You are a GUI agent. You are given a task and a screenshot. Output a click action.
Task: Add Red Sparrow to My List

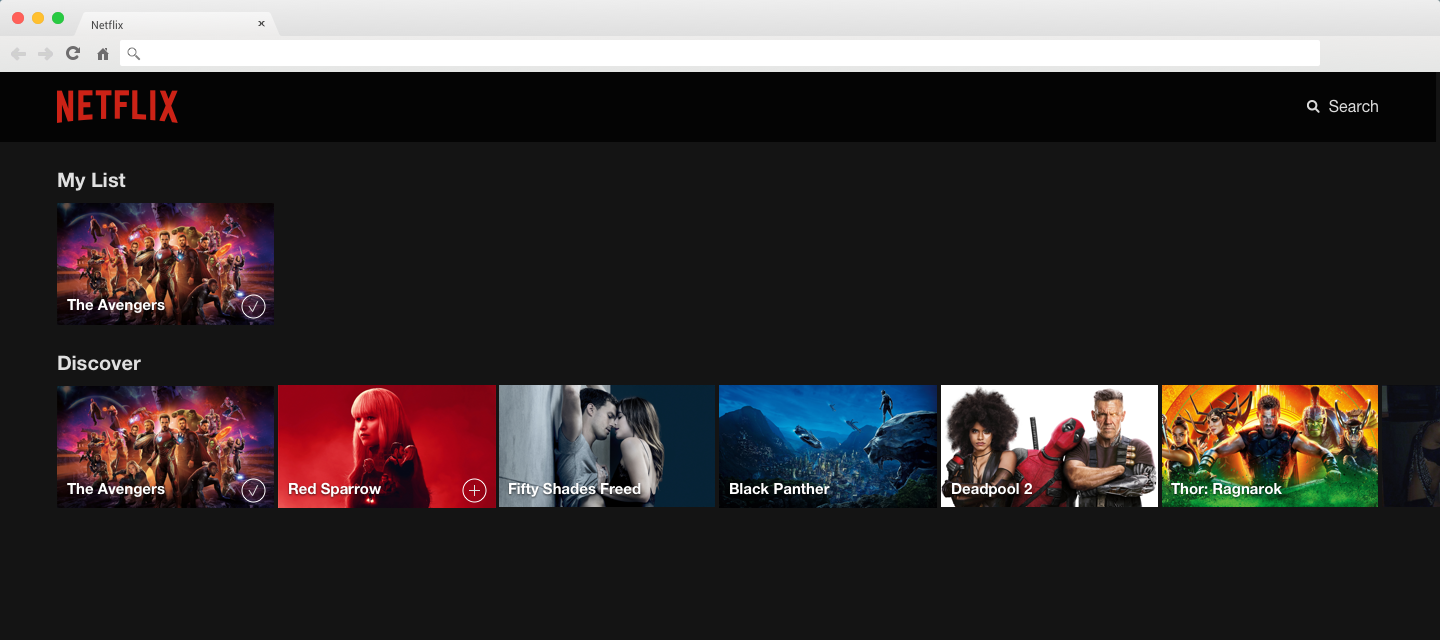point(474,490)
